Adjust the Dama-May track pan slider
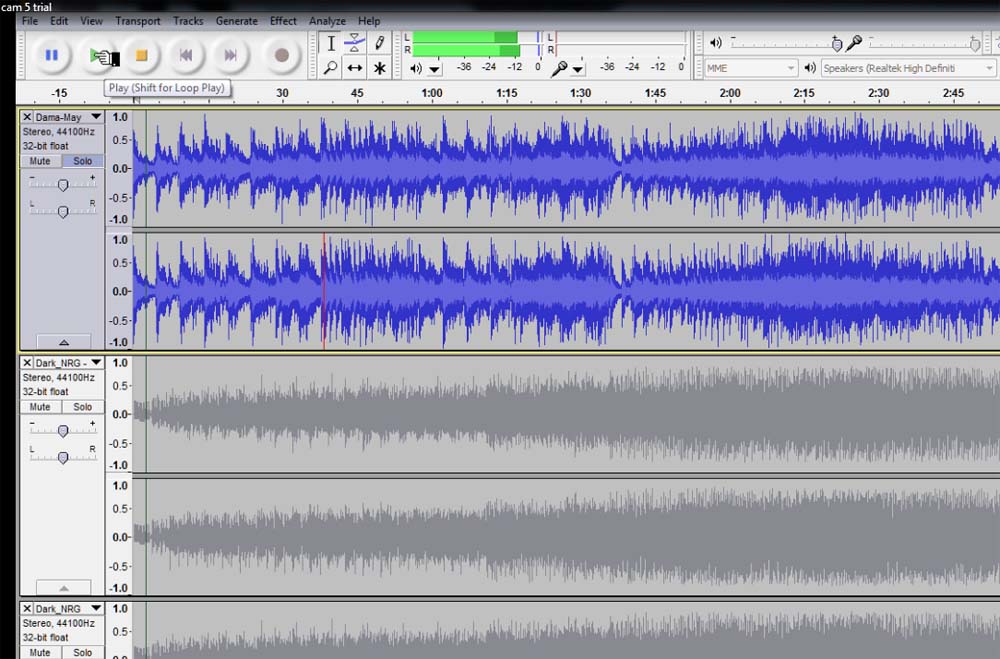The image size is (1000, 659). click(62, 211)
